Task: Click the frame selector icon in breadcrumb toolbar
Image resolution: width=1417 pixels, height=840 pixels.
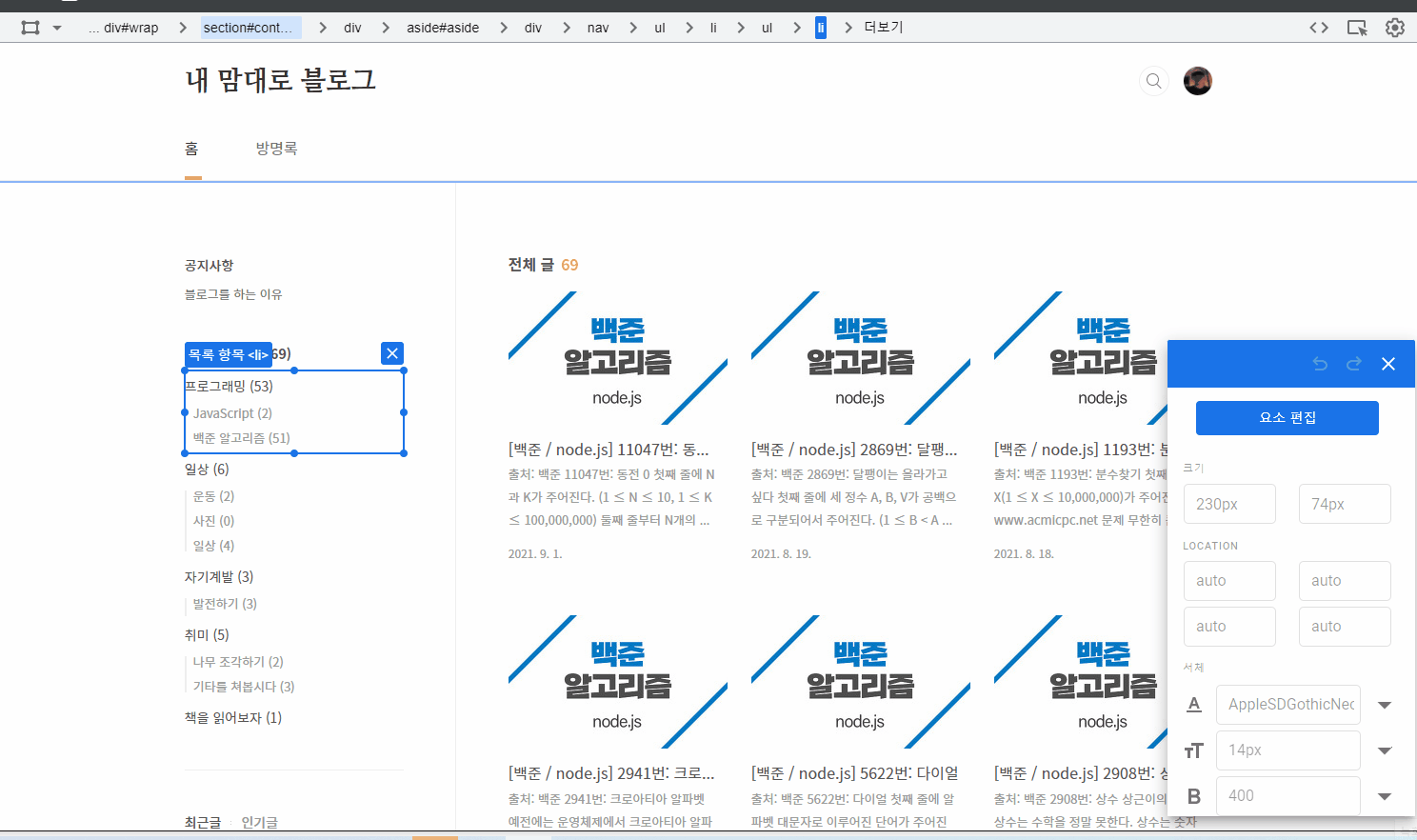Action: coord(30,28)
